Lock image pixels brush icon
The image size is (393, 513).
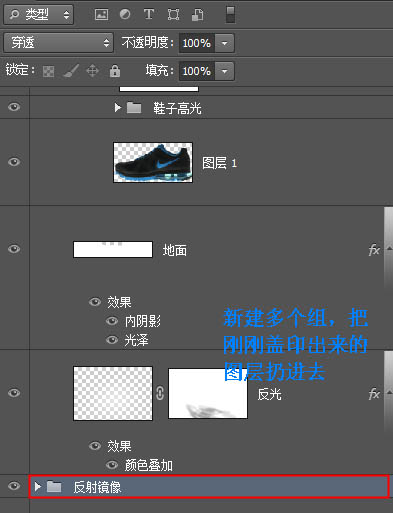point(71,71)
